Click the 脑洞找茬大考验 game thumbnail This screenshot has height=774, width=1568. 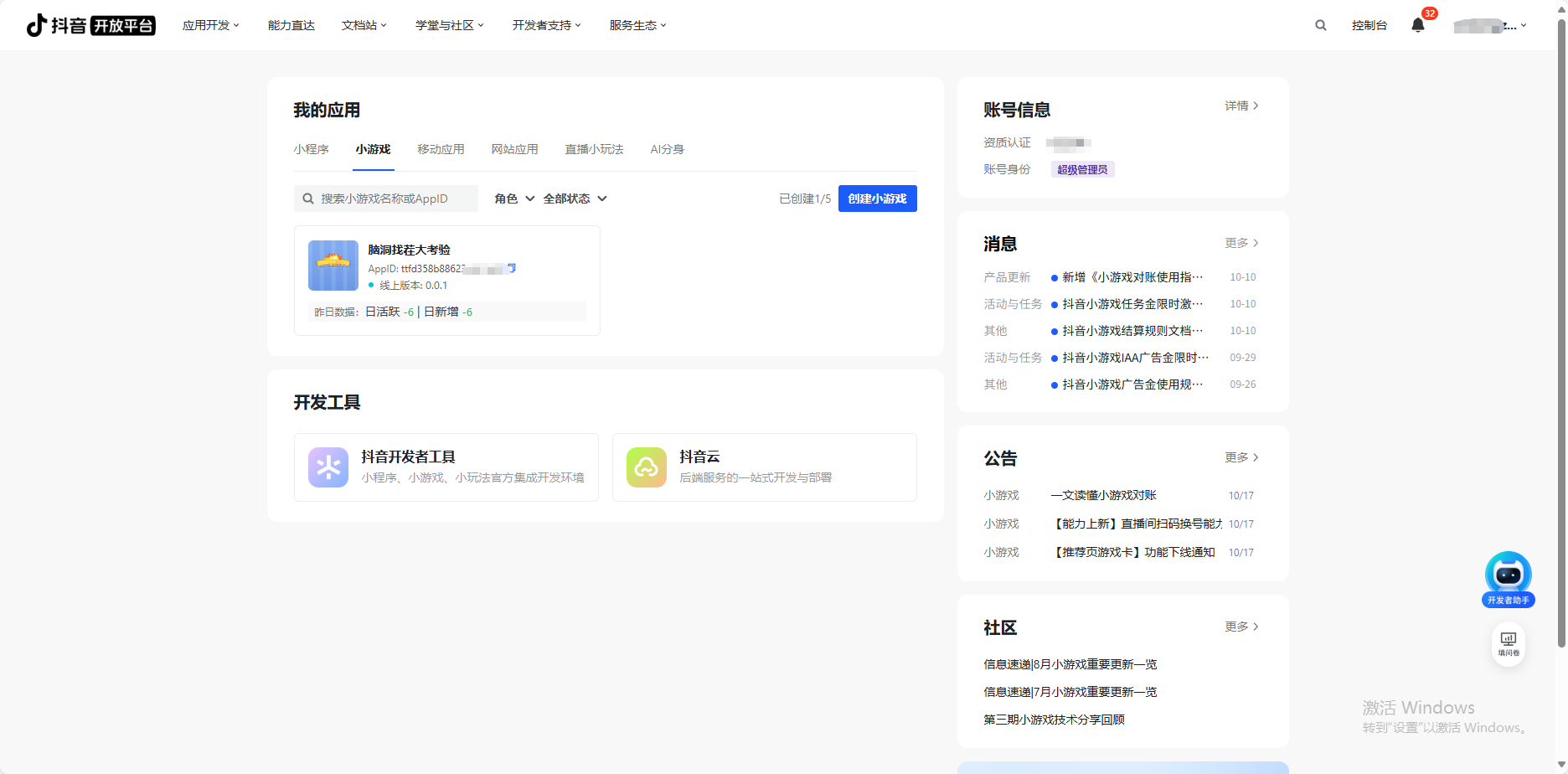coord(333,266)
